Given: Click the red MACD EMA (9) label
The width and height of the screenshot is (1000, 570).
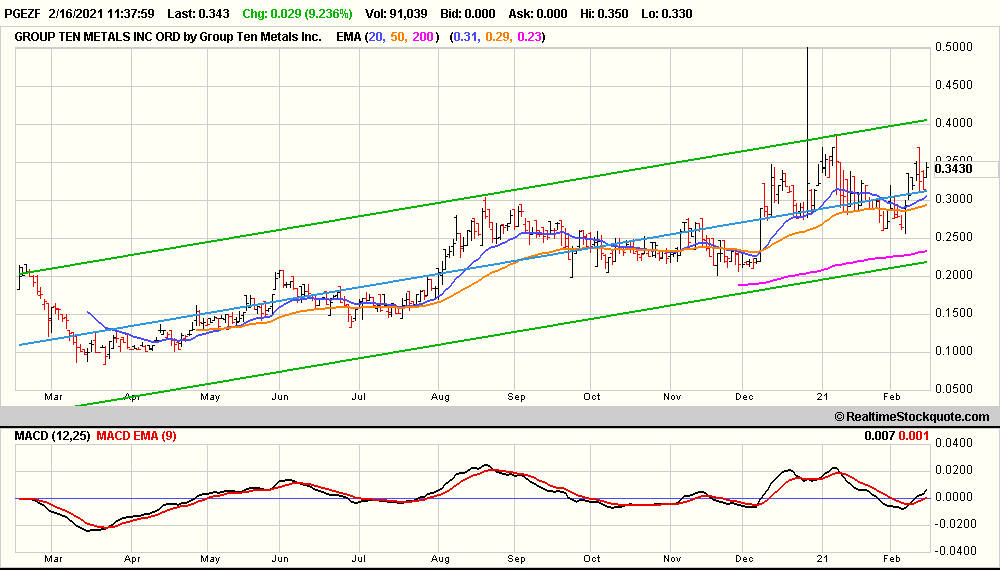Looking at the screenshot, I should pos(139,436).
